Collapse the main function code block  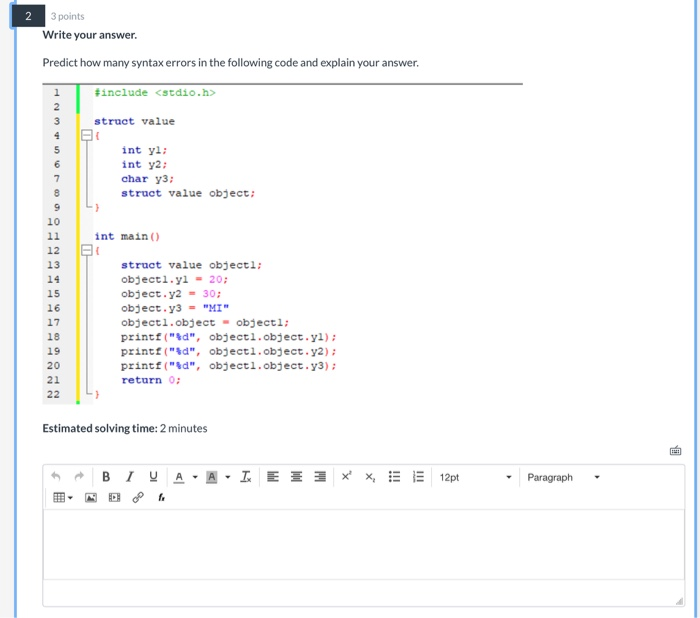pos(87,250)
